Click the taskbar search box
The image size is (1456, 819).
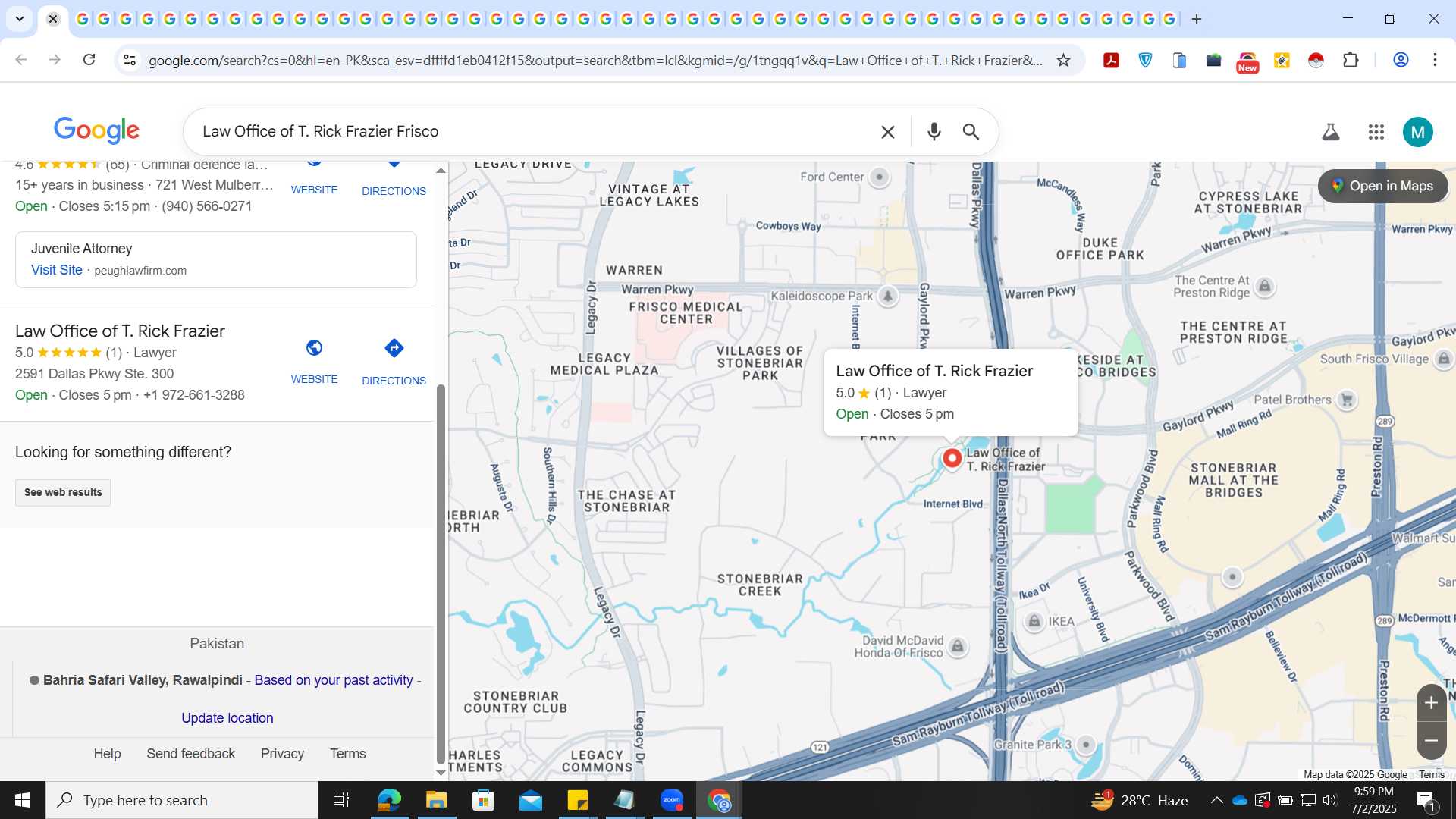point(182,800)
